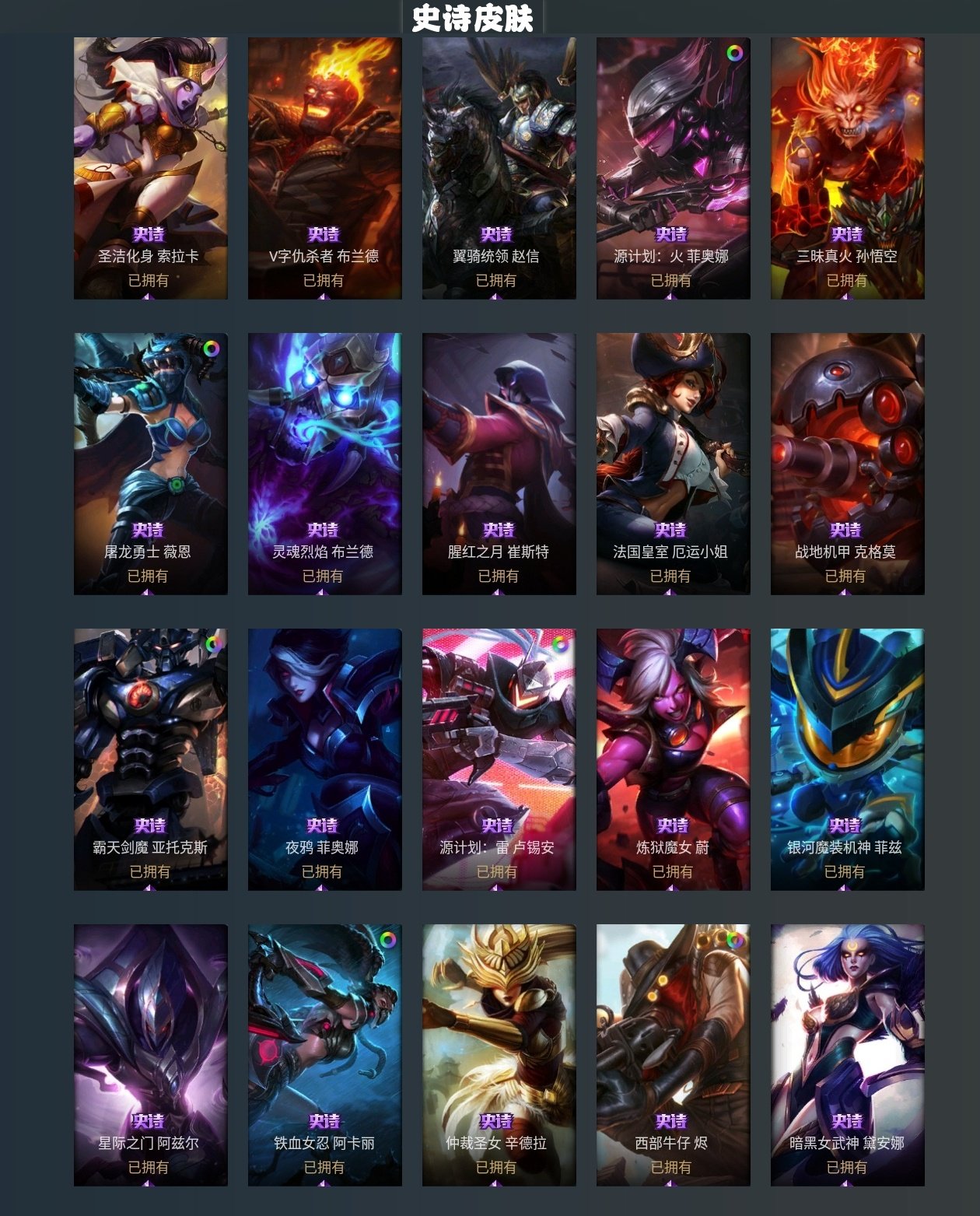Select 法国皇室 厄运小姐 skin artwork
Screen dimensions: 980x1216
(673, 464)
